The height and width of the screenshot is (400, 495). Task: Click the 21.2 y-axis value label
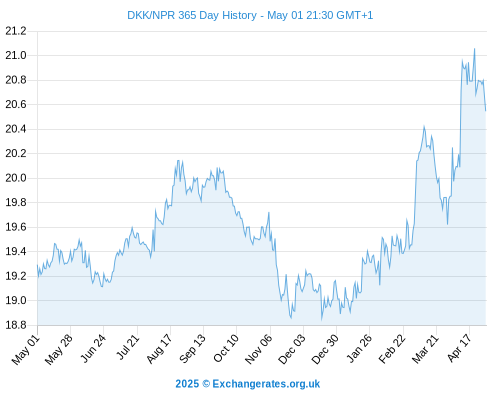click(x=16, y=31)
